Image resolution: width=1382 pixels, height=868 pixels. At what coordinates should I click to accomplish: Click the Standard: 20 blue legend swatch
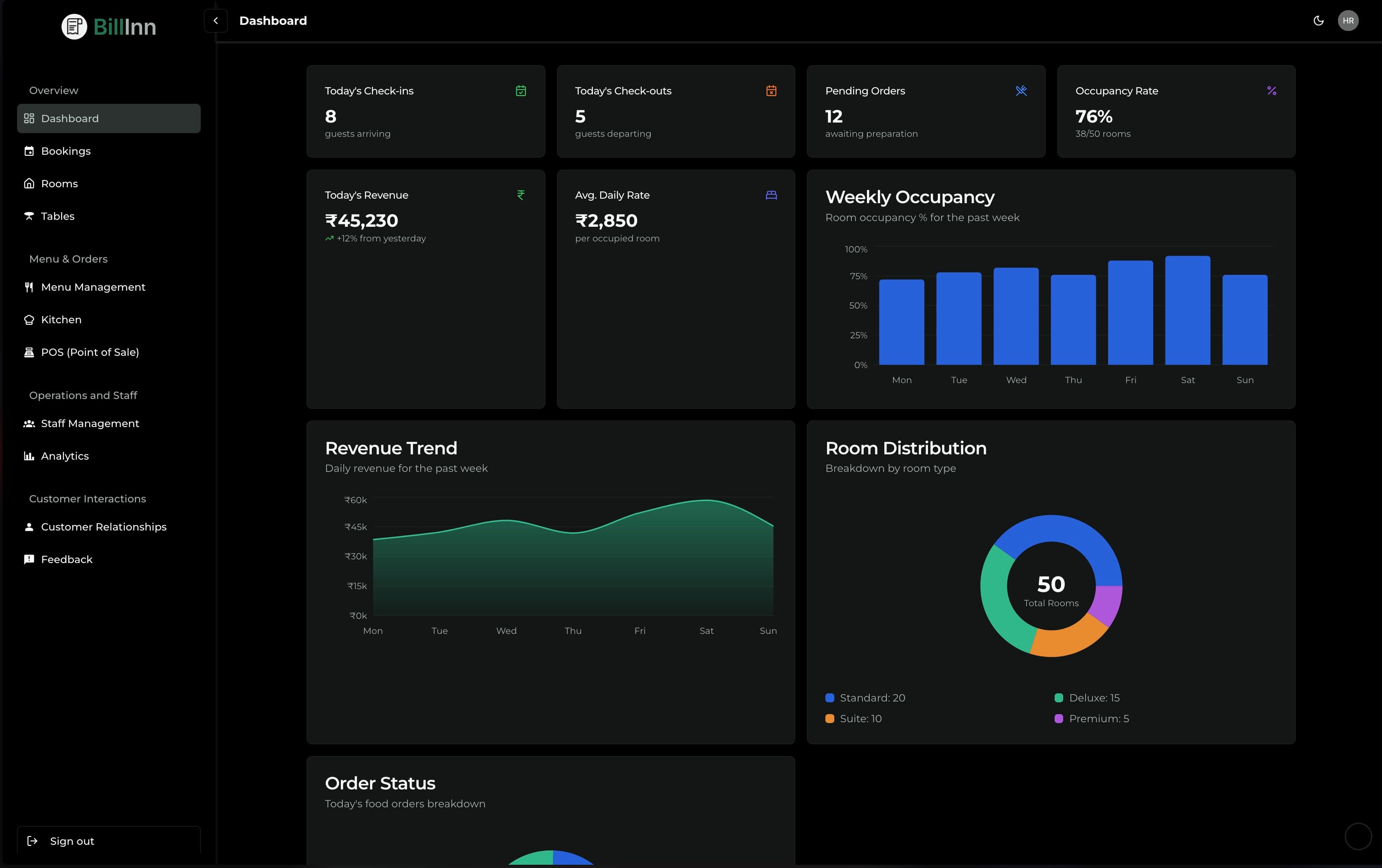(829, 697)
